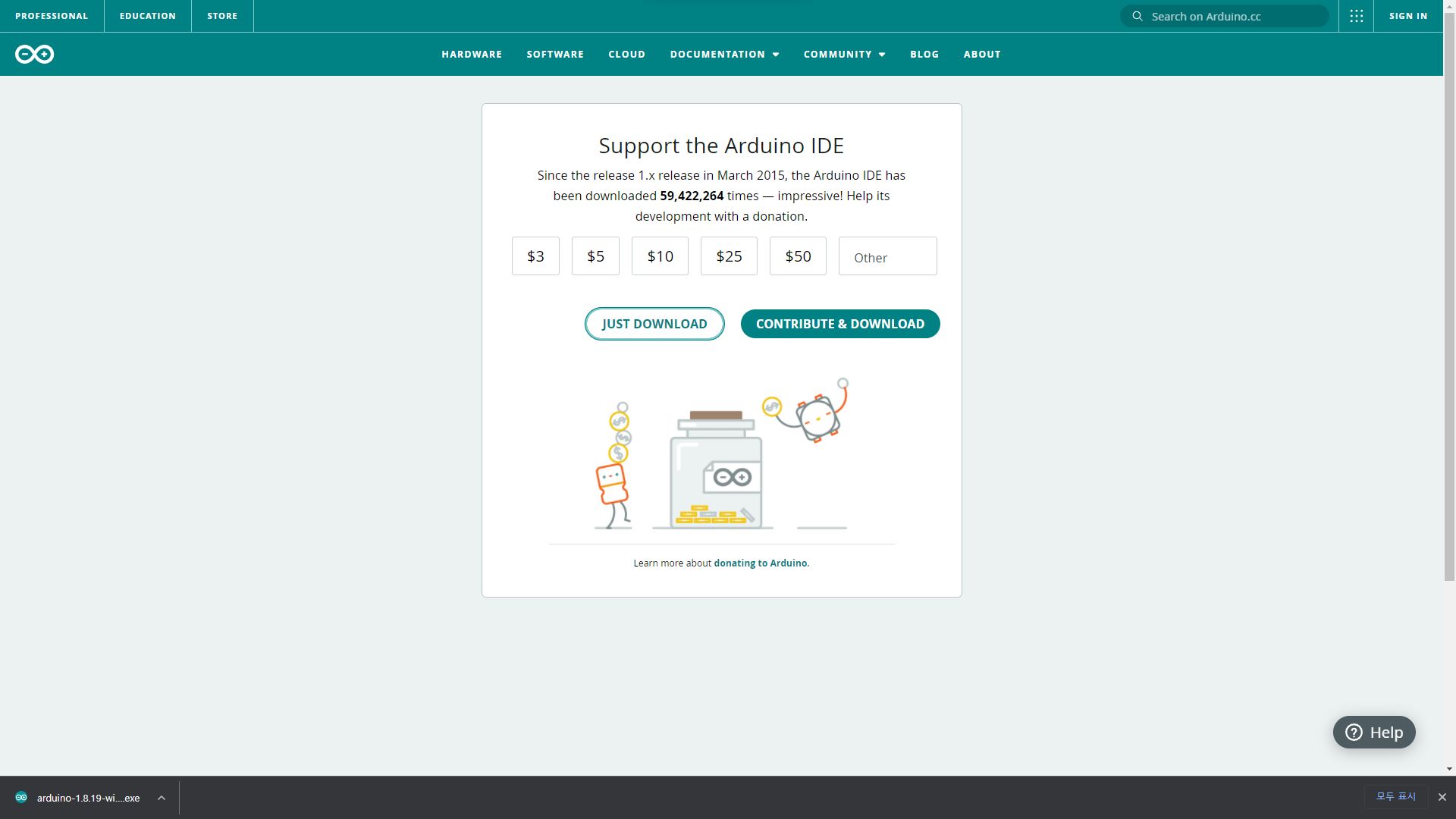This screenshot has height=819, width=1456.
Task: Choose the $50 donation option
Action: (798, 256)
